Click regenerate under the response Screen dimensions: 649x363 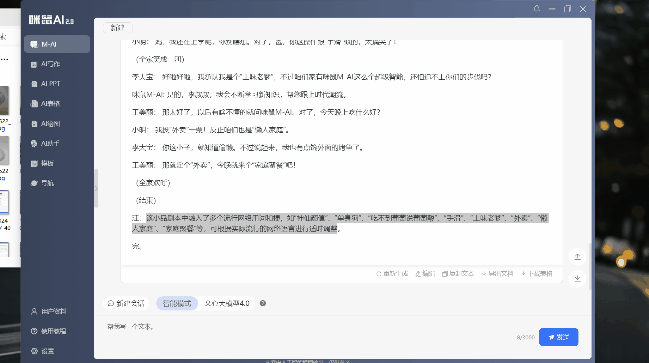392,274
